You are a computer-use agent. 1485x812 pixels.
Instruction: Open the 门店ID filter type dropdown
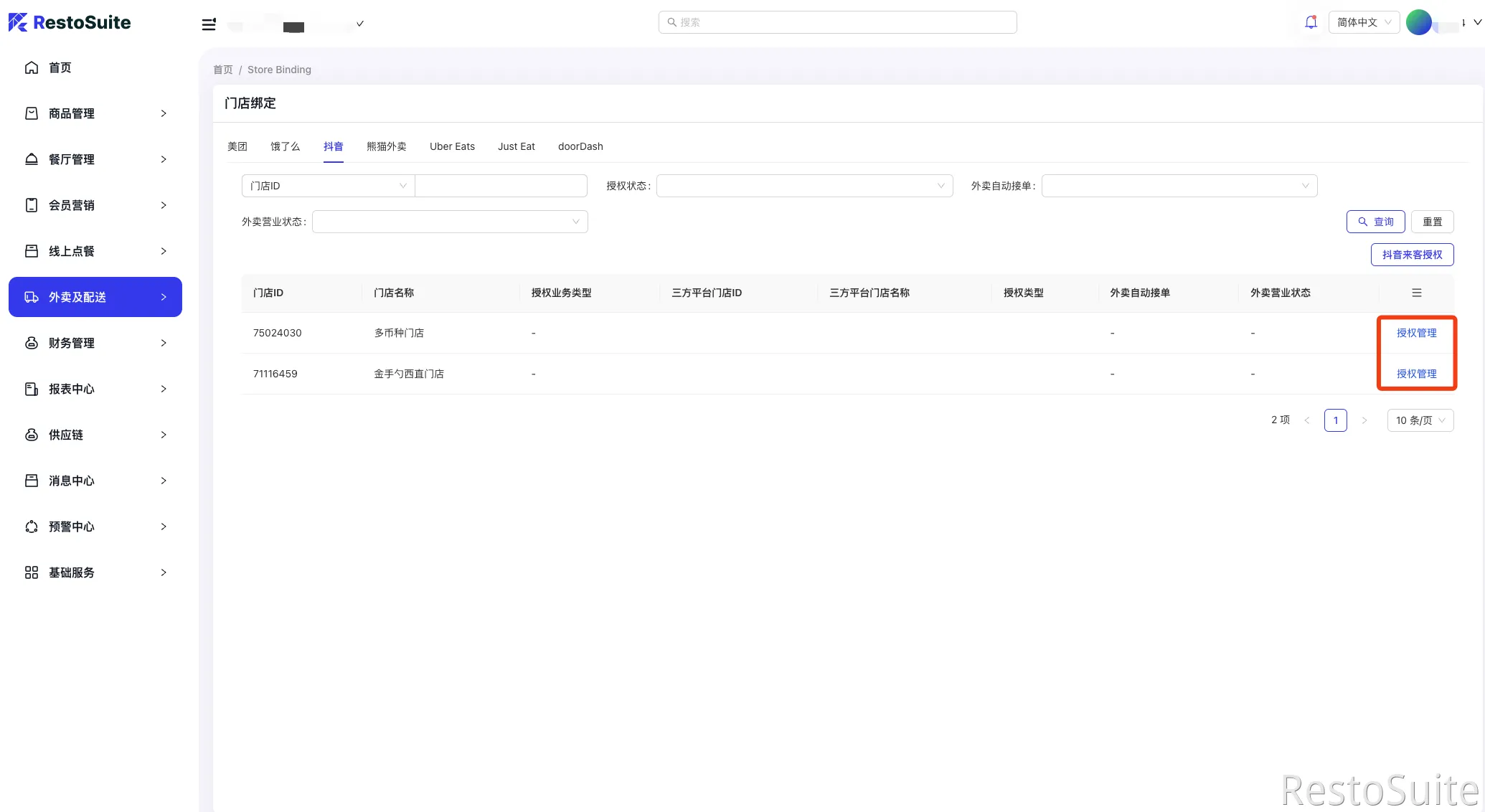click(x=328, y=186)
